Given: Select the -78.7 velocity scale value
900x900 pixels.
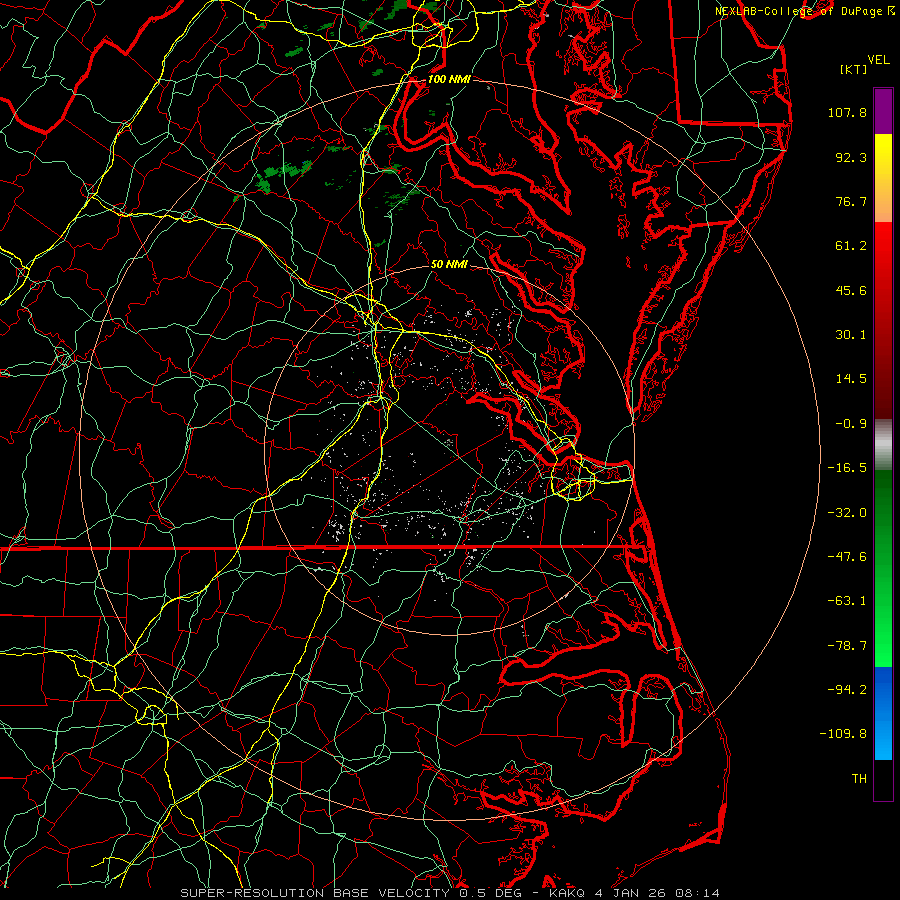Looking at the screenshot, I should [x=847, y=646].
